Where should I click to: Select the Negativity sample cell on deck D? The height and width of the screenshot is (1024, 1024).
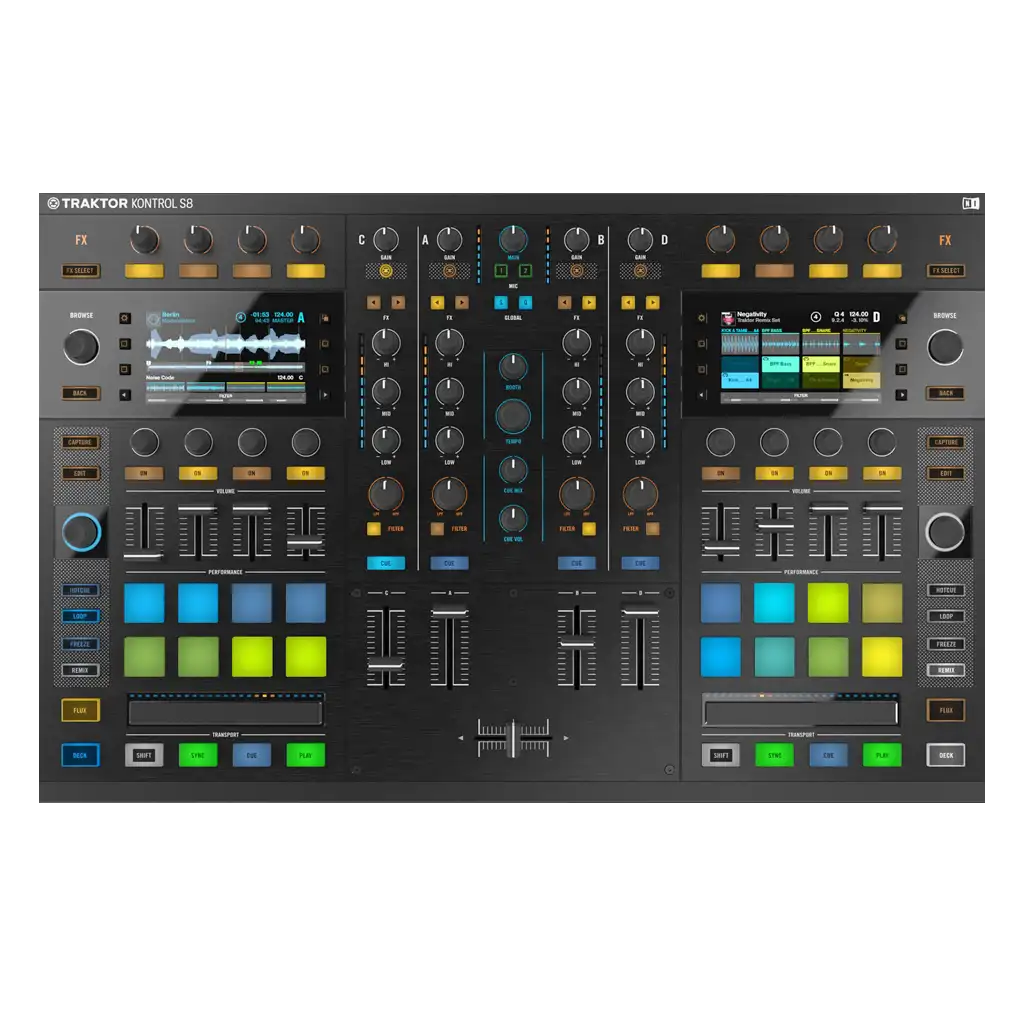coord(861,380)
